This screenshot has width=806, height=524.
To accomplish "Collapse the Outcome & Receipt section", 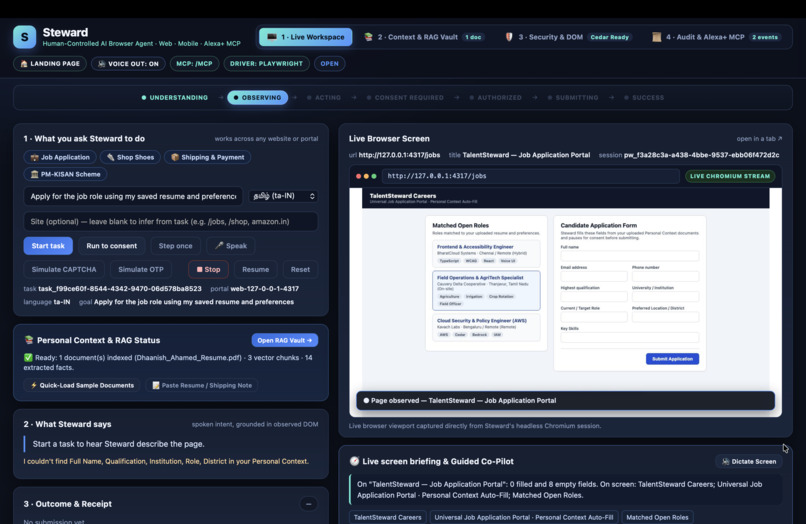I will click(x=308, y=504).
